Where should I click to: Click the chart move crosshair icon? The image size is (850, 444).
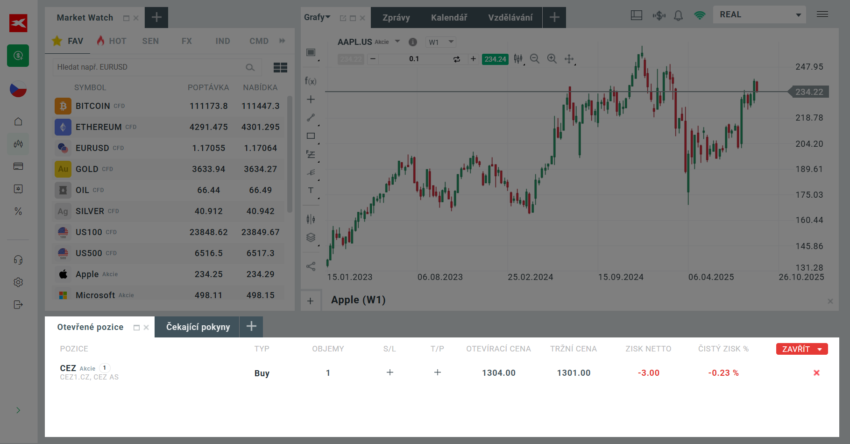569,59
